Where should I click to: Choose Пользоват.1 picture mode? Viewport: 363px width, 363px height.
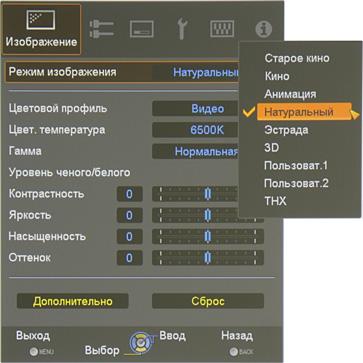pos(296,166)
